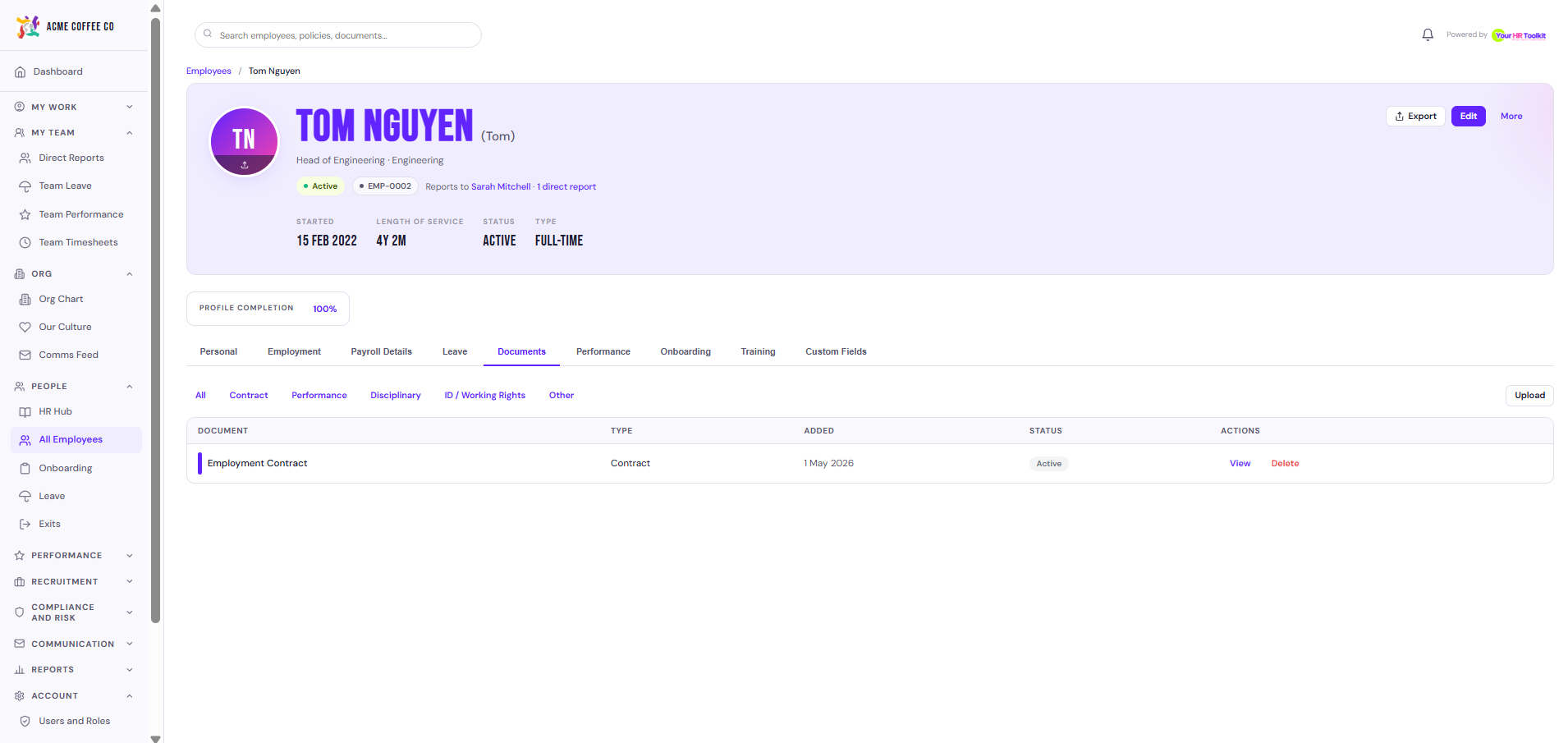Open the Payroll Details tab
This screenshot has width=1568, height=743.
(x=382, y=351)
